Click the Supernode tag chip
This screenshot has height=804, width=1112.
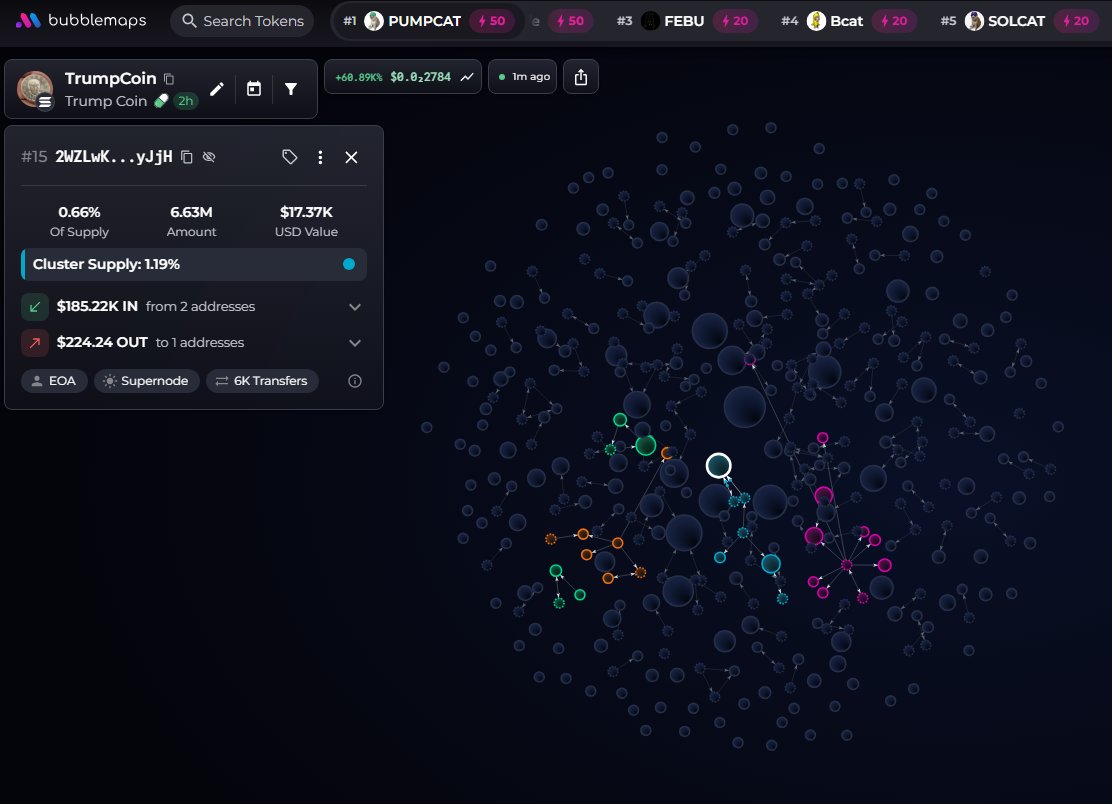(147, 381)
